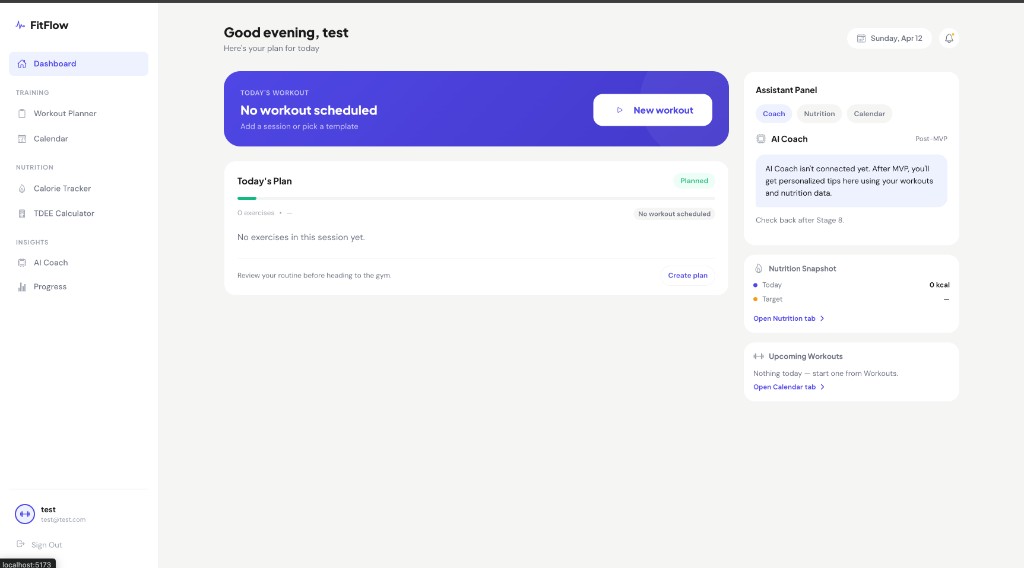Click the dumbbell user avatar
Image resolution: width=1024 pixels, height=568 pixels.
click(x=25, y=514)
